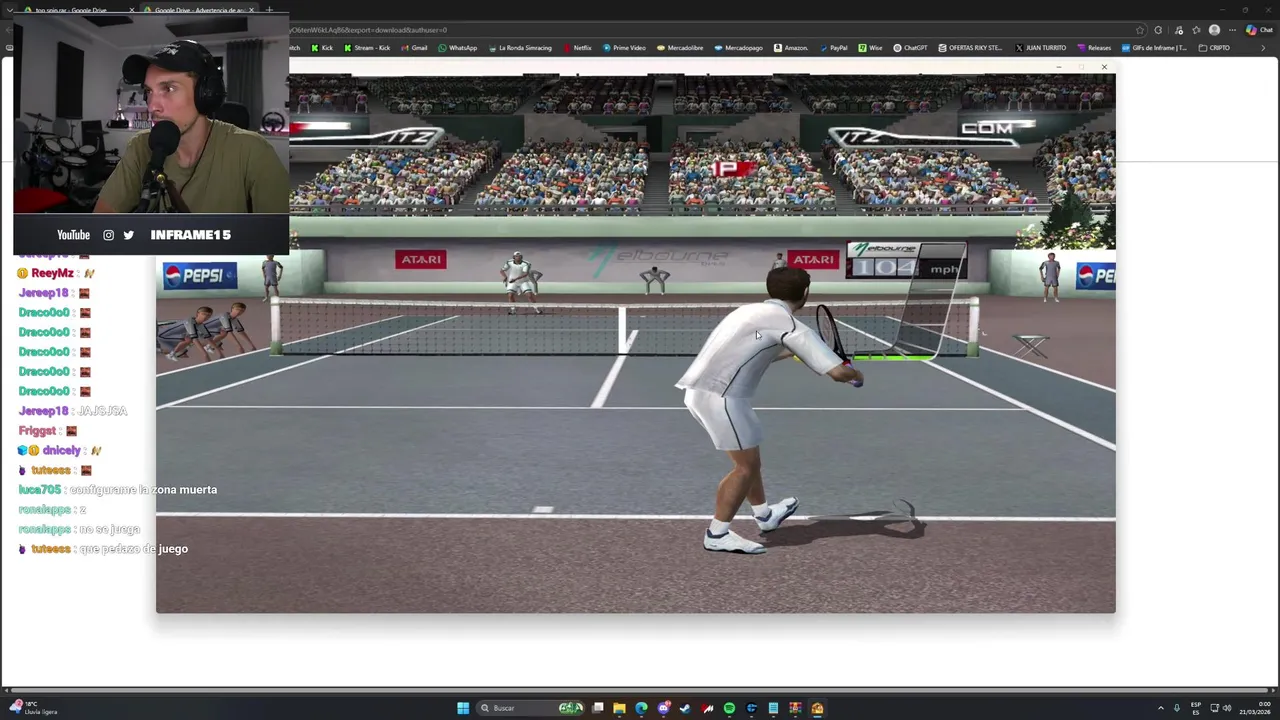Open the volume tray control
This screenshot has height=720, width=1280.
click(1227, 708)
